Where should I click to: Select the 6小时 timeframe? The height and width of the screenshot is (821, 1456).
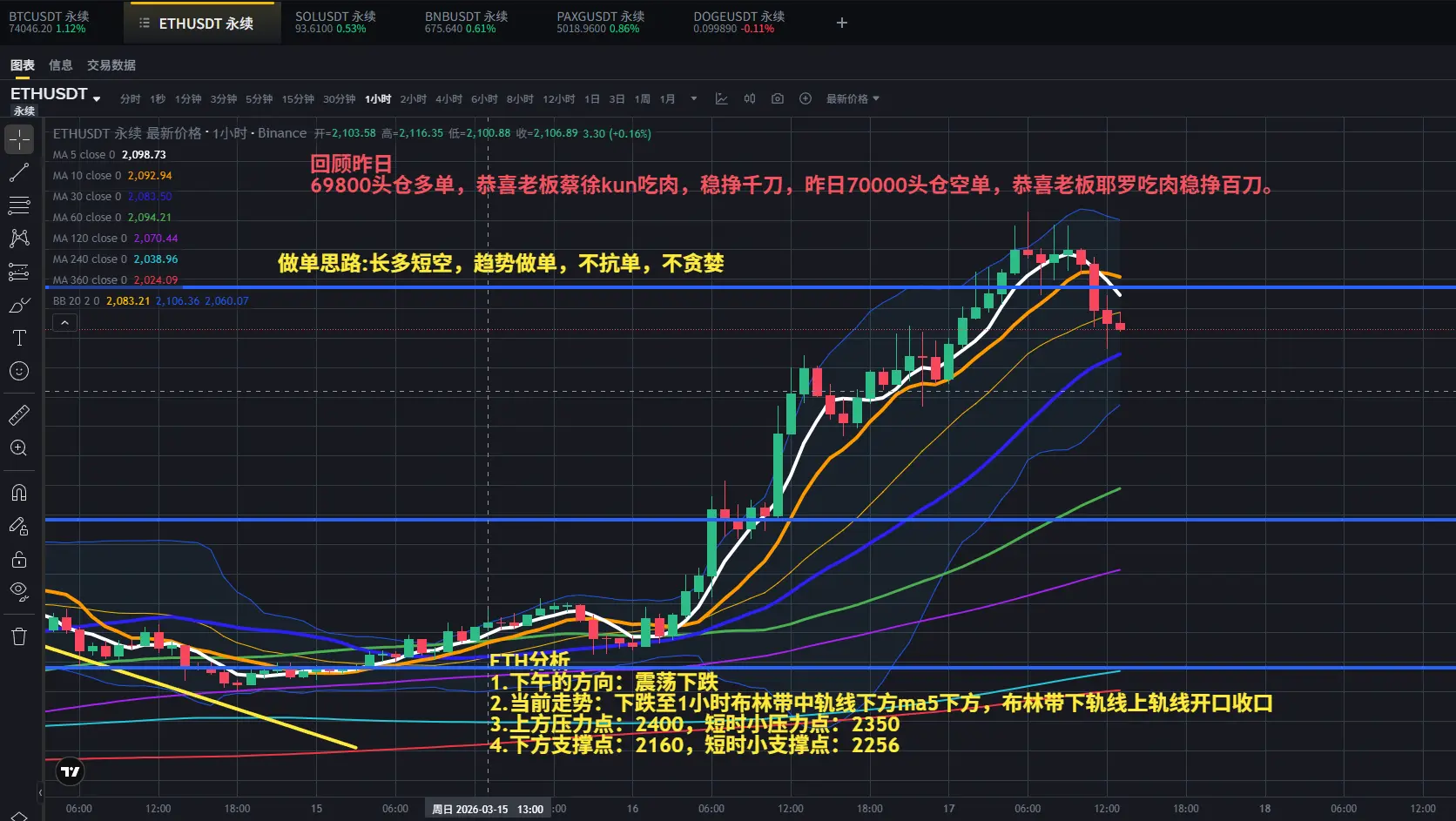(485, 98)
